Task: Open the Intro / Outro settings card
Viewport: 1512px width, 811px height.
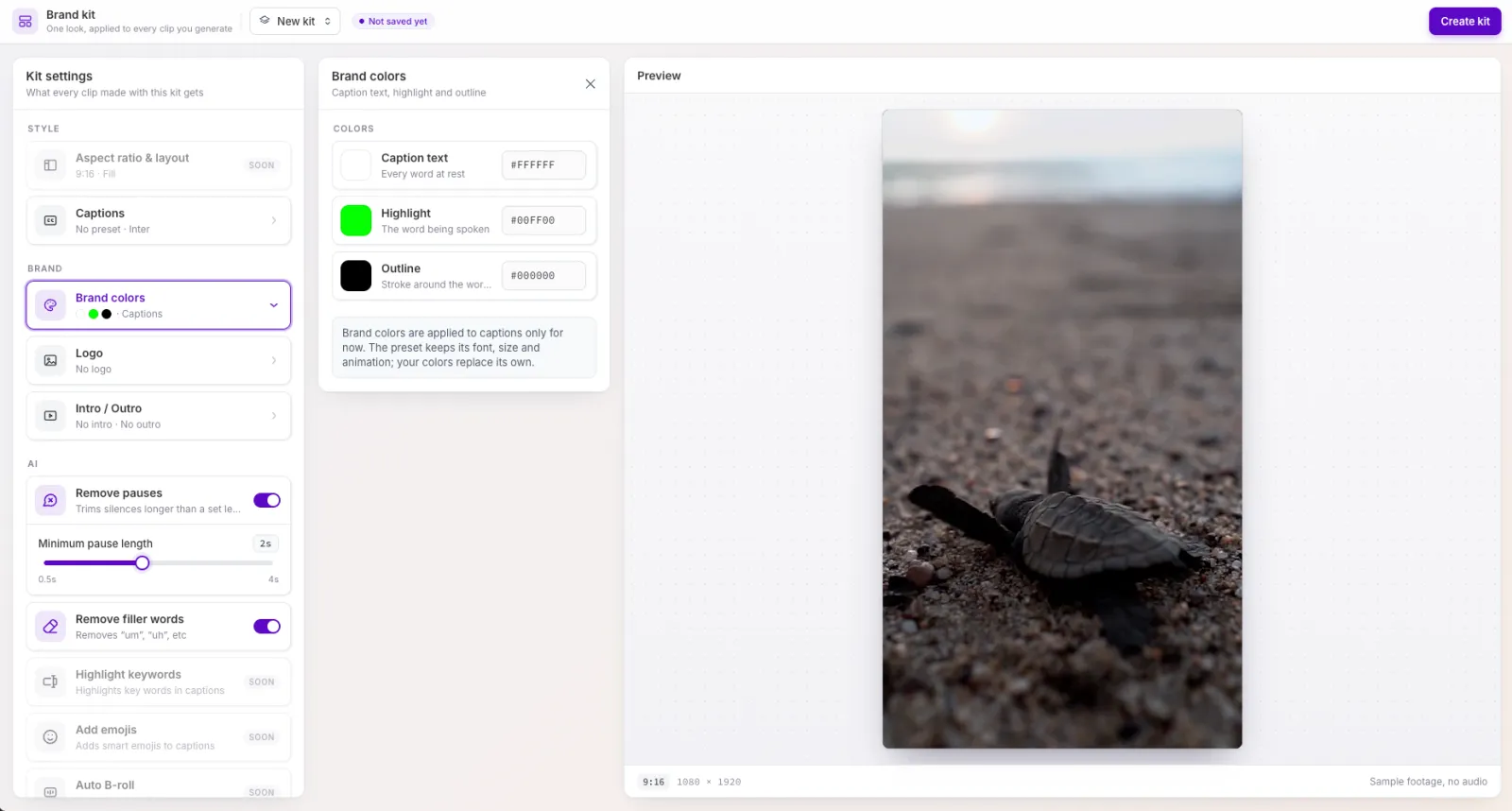Action: pos(159,416)
